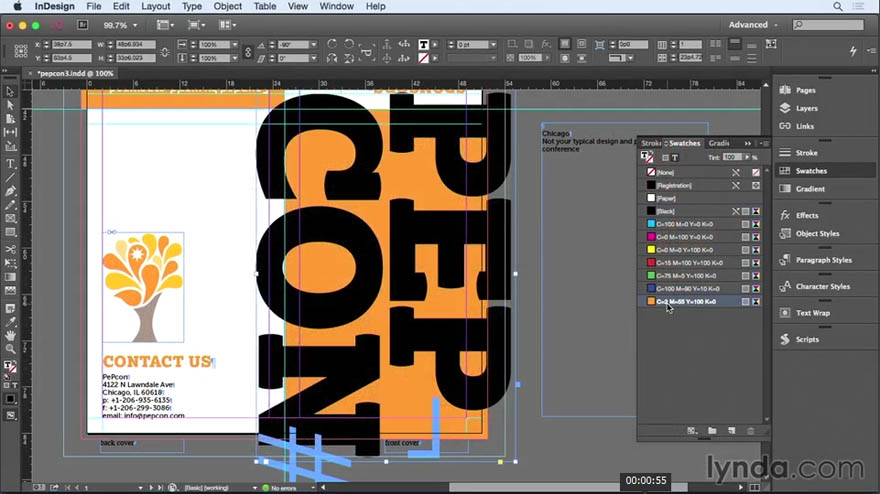Switch to the Gradient tab in floating panel
This screenshot has width=880, height=494.
coord(719,144)
